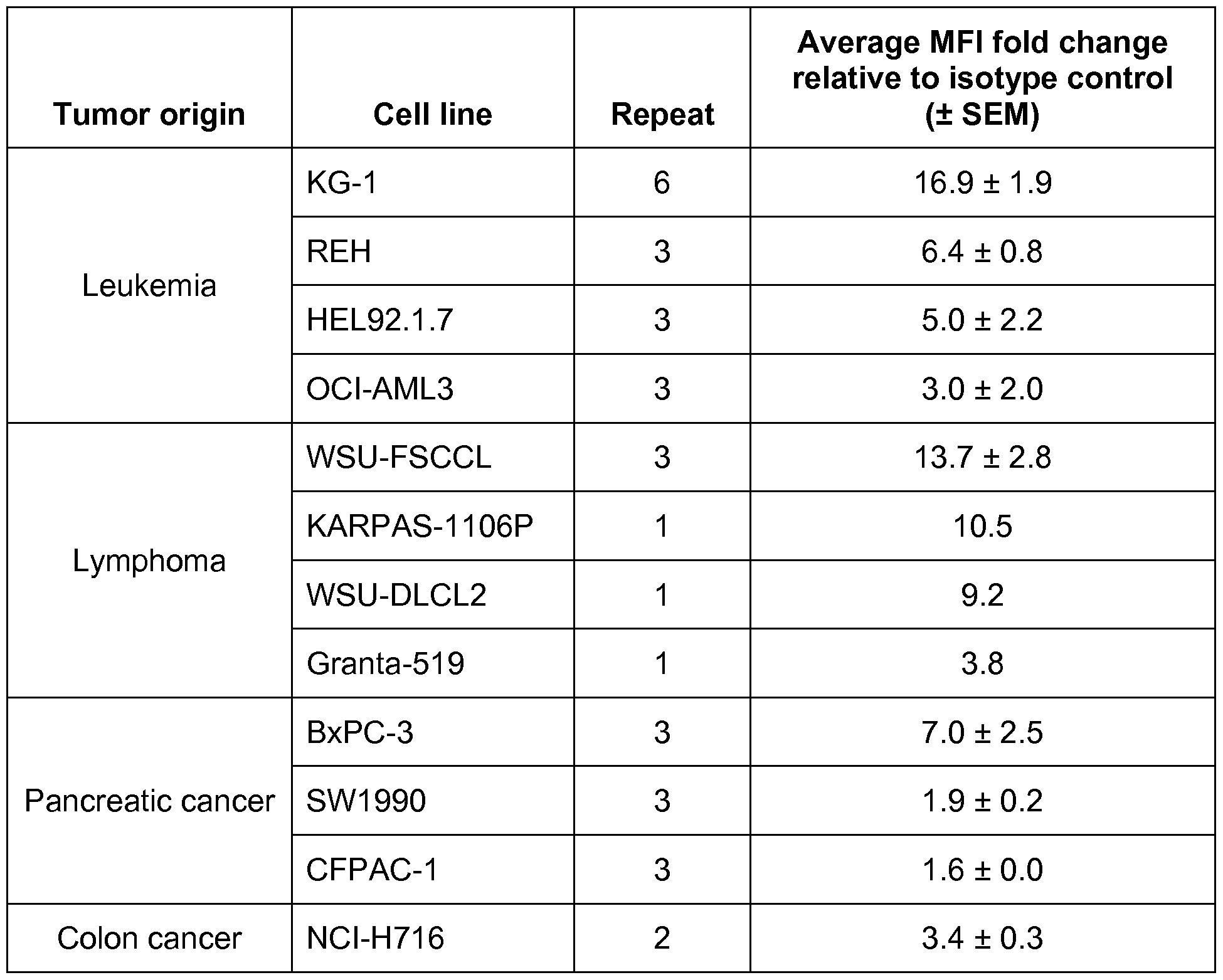Click the repeat count 6 for KG-1
This screenshot has height=980, width=1223.
click(662, 183)
